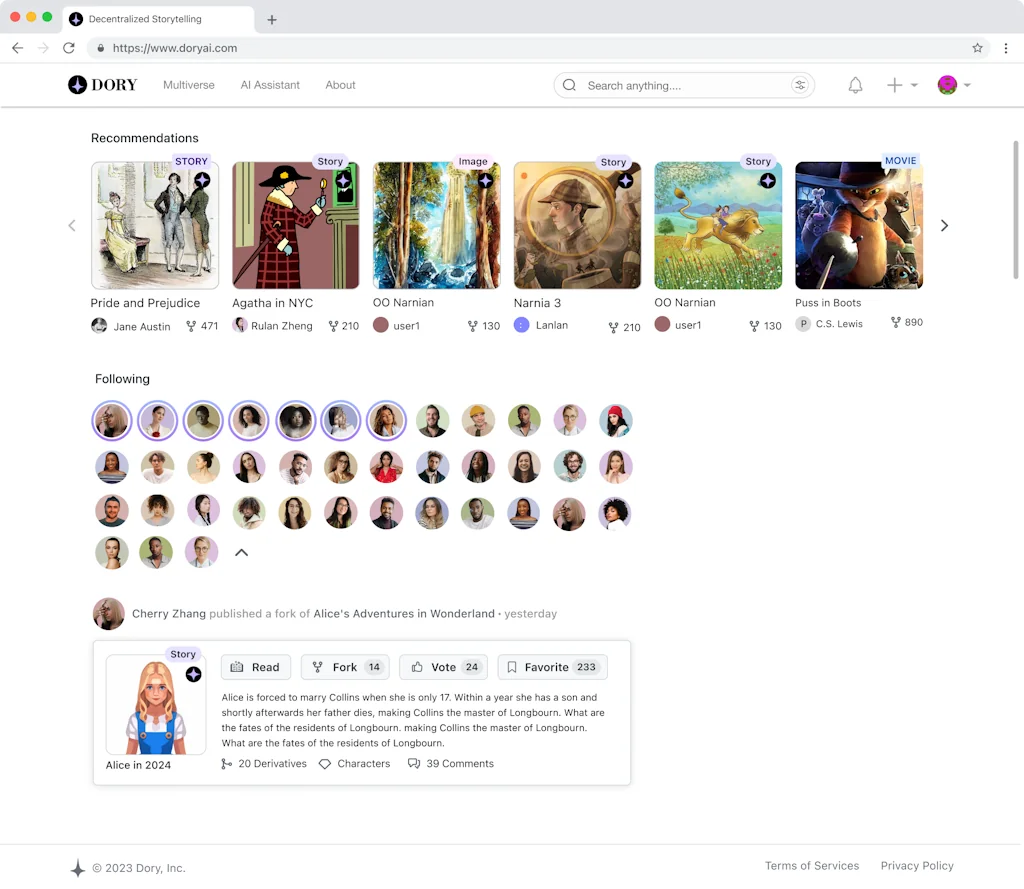This screenshot has height=889, width=1024.
Task: Click the Read button
Action: [255, 667]
